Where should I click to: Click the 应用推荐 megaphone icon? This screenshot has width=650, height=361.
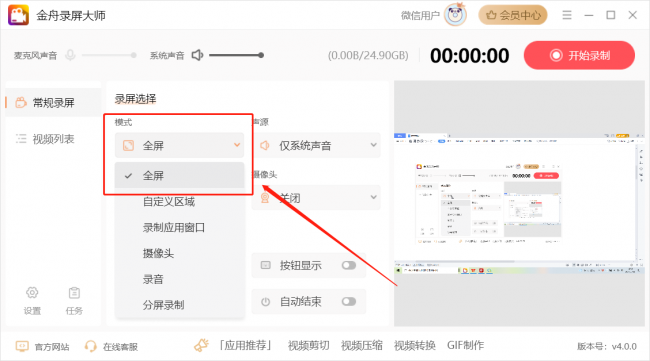[x=201, y=345]
